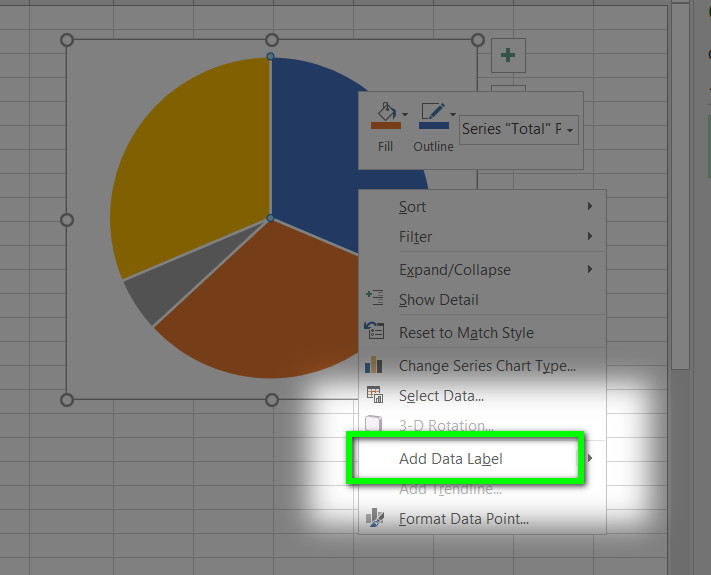The height and width of the screenshot is (575, 711).
Task: Select Expand/Collapse menu entry
Action: 482,270
